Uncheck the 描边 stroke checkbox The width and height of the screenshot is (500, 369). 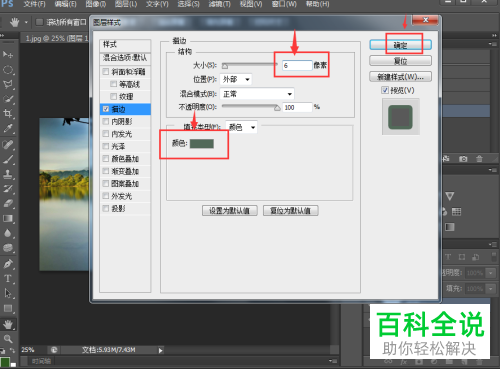106,109
